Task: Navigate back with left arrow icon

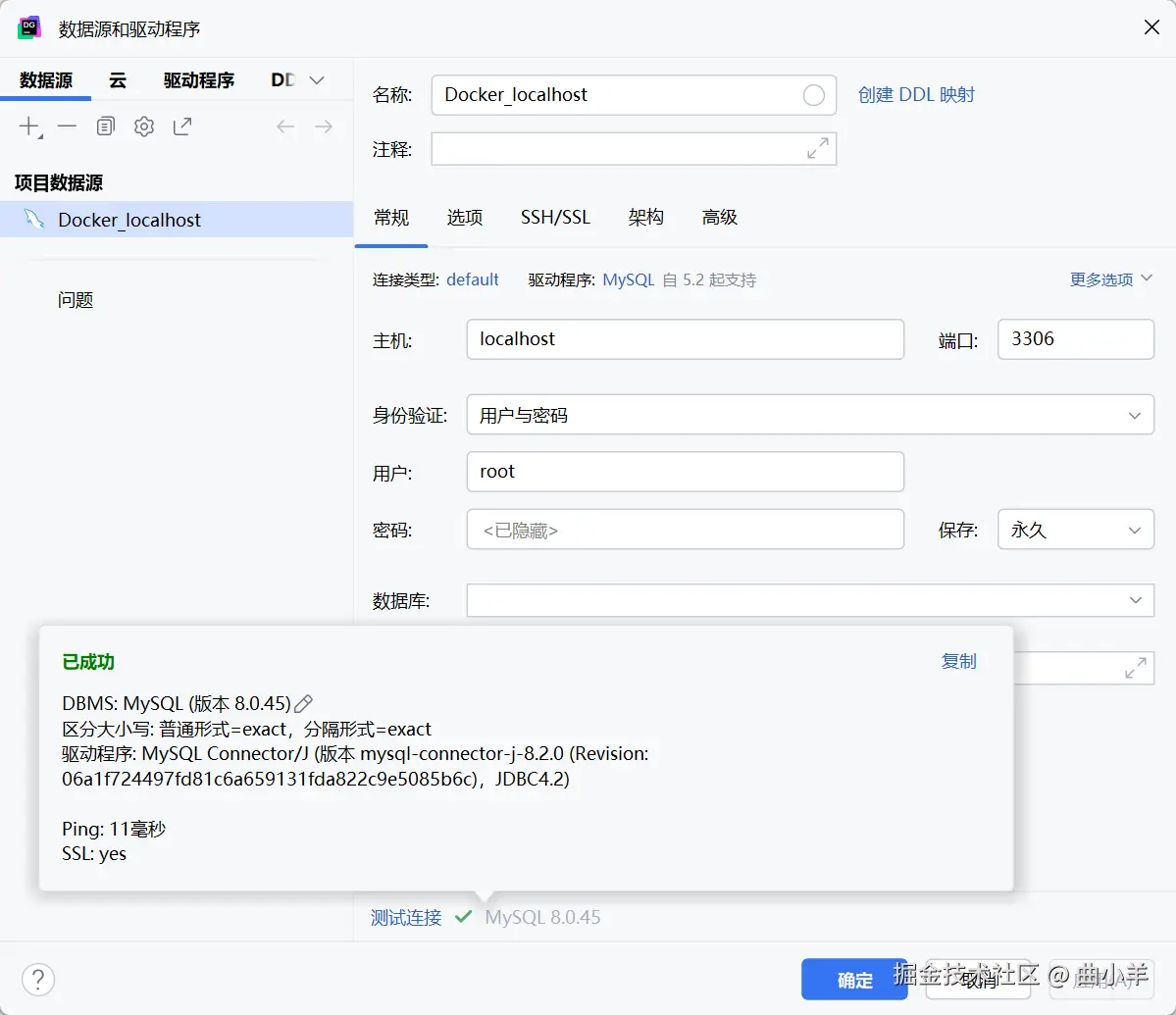Action: click(285, 126)
